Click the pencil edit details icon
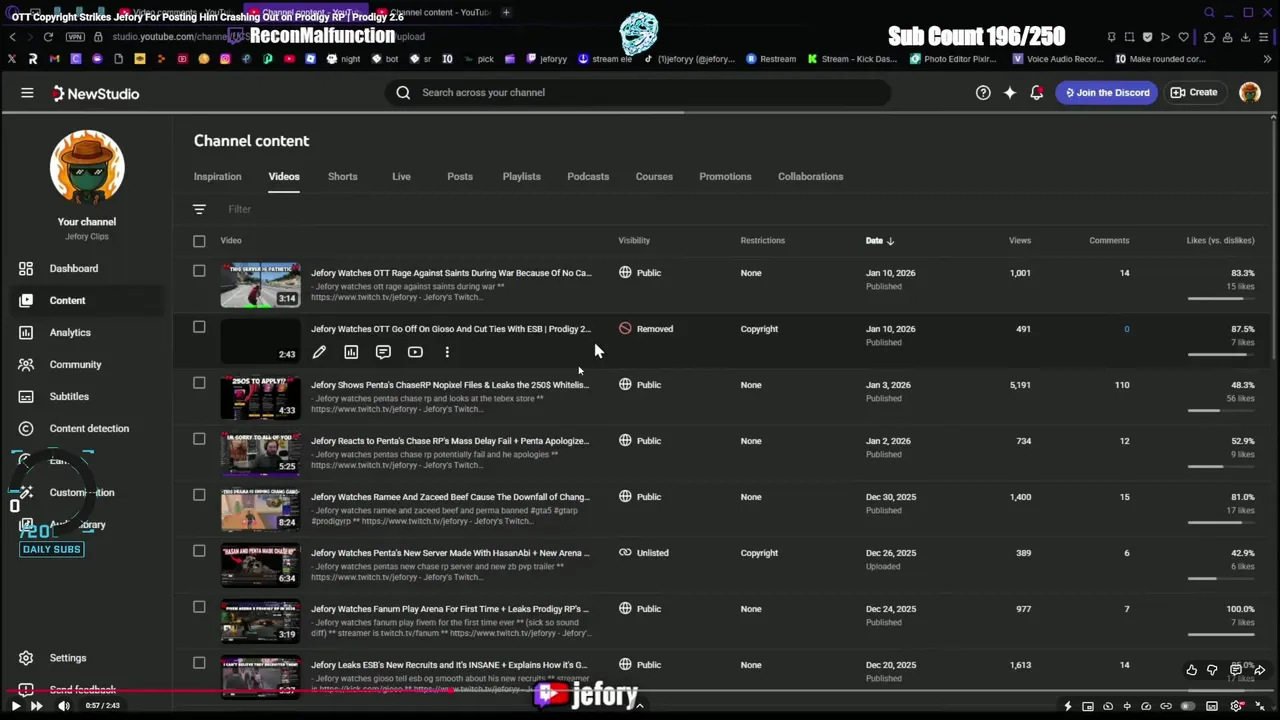This screenshot has width=1280, height=720. pyautogui.click(x=319, y=352)
